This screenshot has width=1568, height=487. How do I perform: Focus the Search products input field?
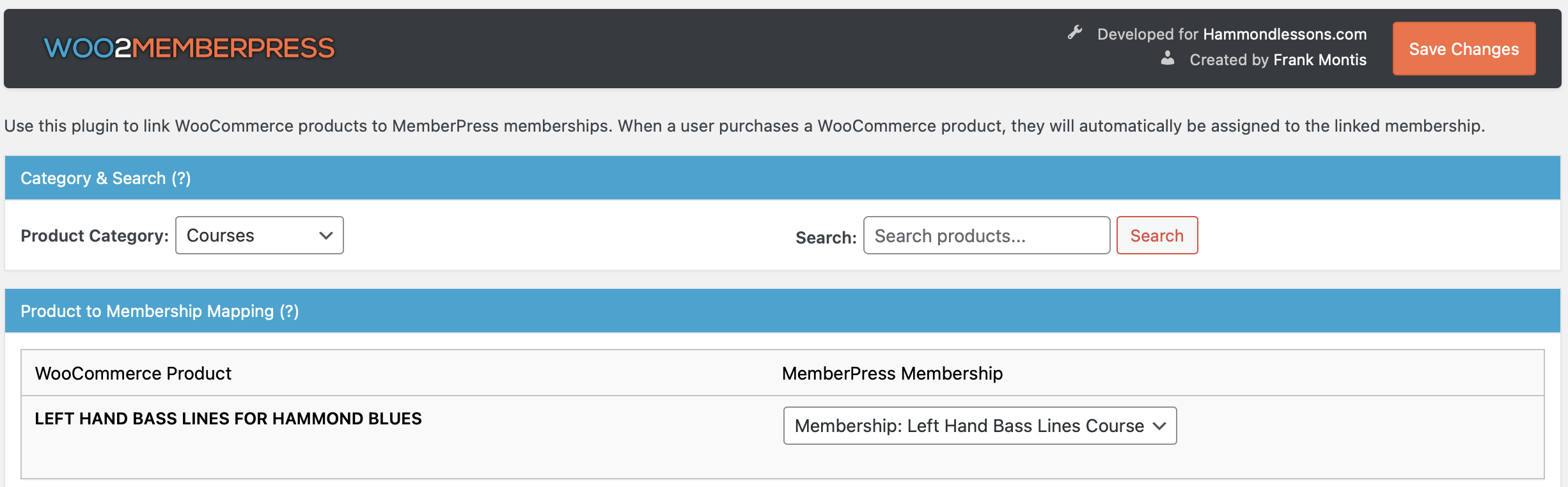[x=987, y=235]
